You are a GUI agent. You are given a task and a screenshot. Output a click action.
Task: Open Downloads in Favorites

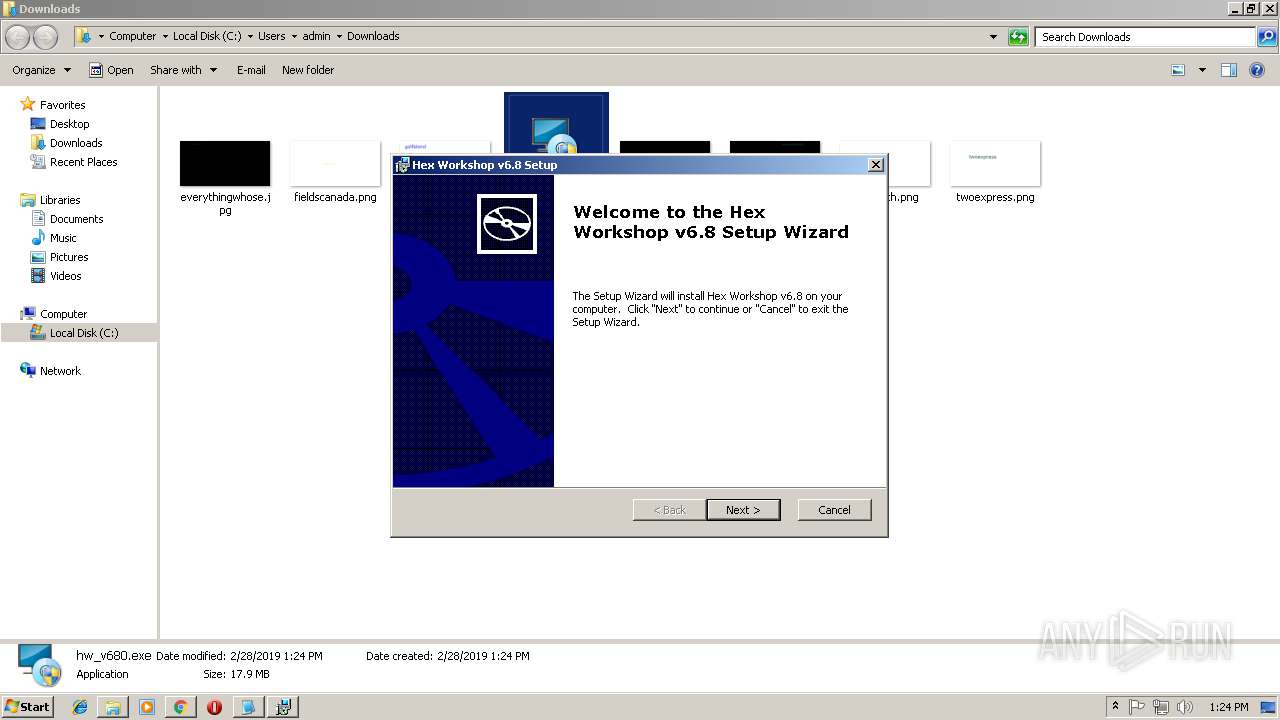click(76, 143)
